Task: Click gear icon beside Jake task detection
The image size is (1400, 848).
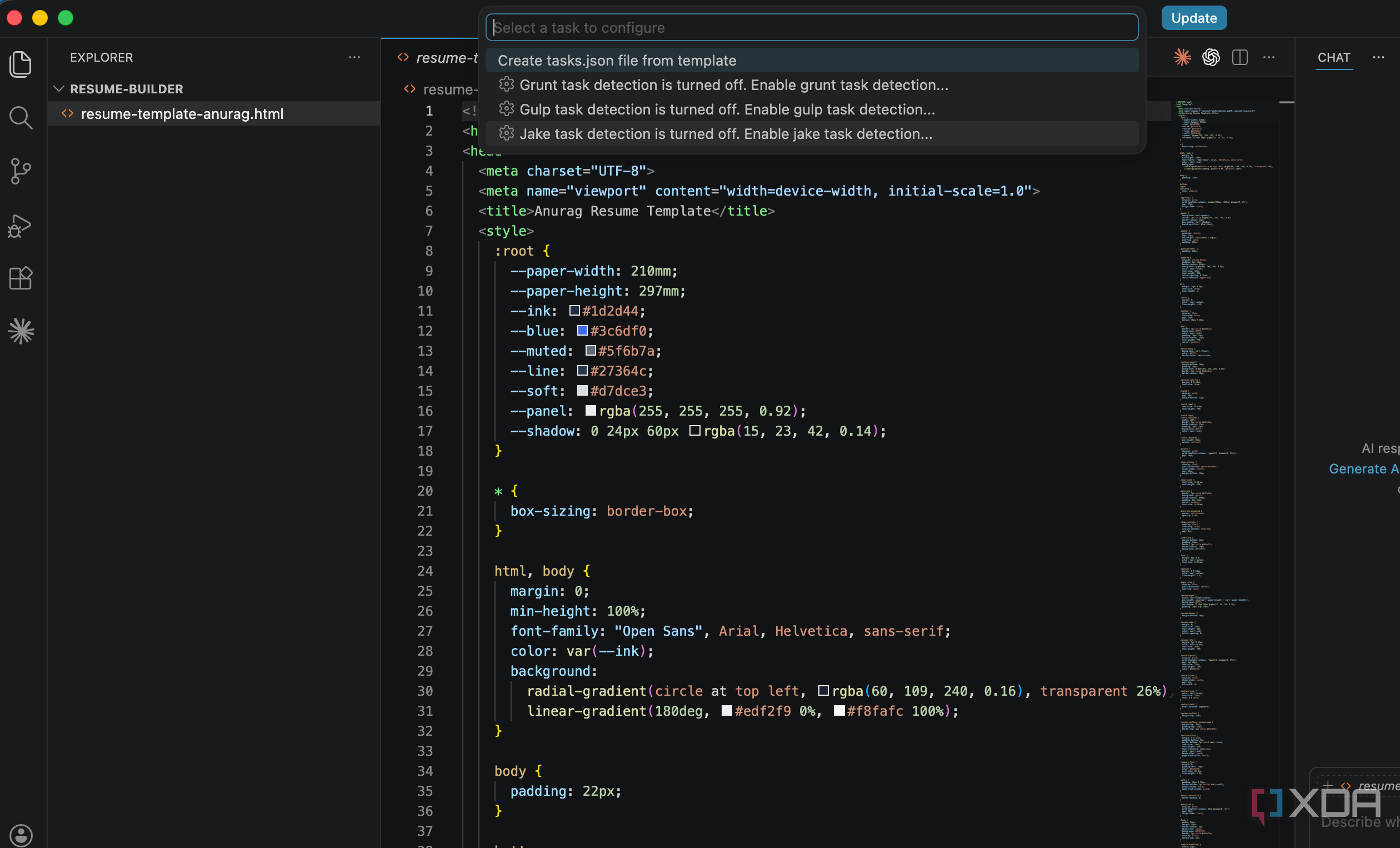Action: pos(506,133)
